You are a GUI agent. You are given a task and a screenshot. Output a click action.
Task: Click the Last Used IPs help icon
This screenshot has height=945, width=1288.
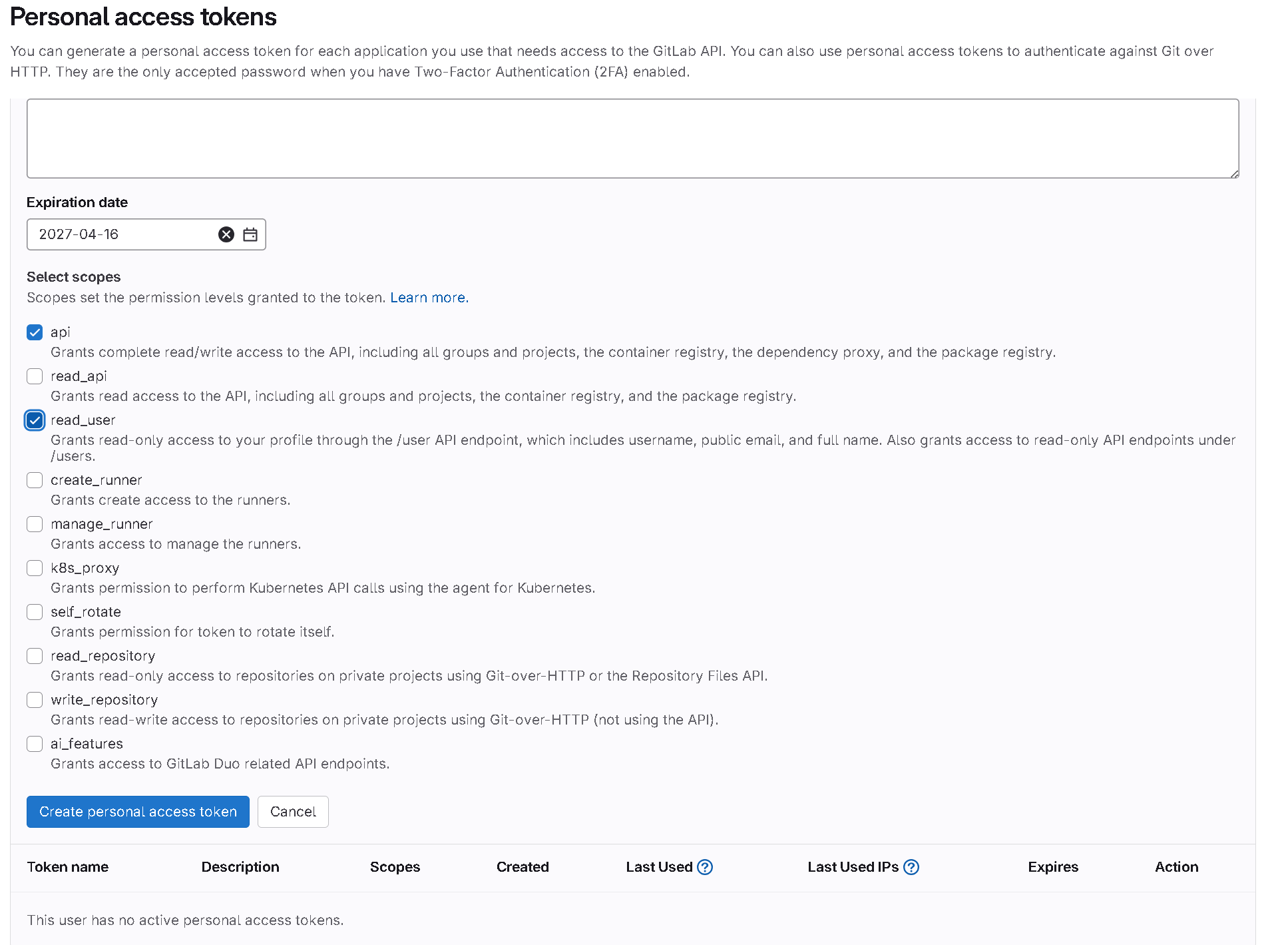click(911, 867)
